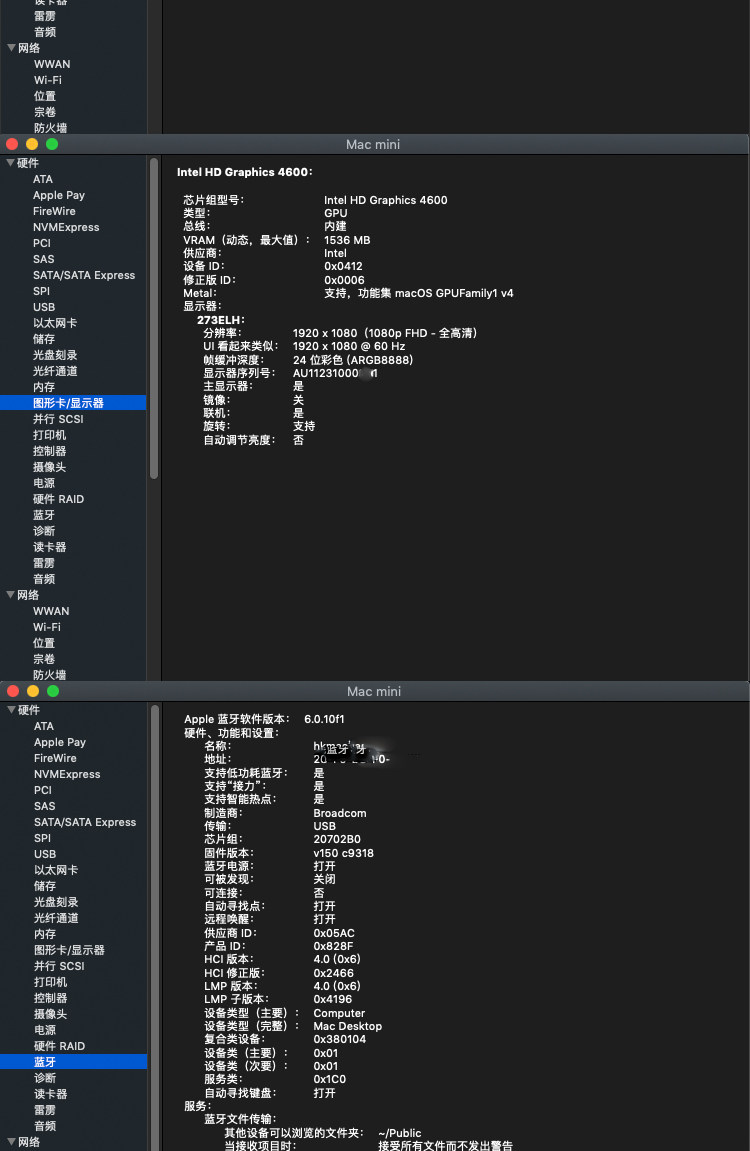The width and height of the screenshot is (750, 1151).
Task: Click the VRAM value '1536 MB'
Action: 347,240
